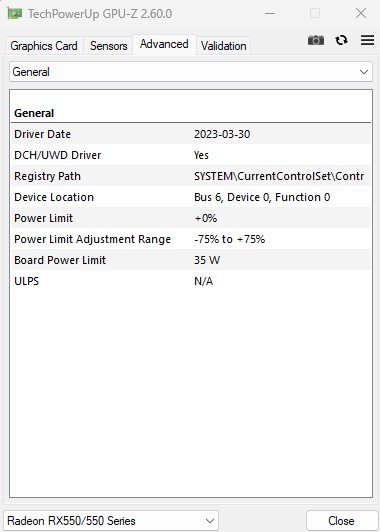
Task: Open the Radeon RX550/550 Series GPU selector
Action: (x=111, y=520)
